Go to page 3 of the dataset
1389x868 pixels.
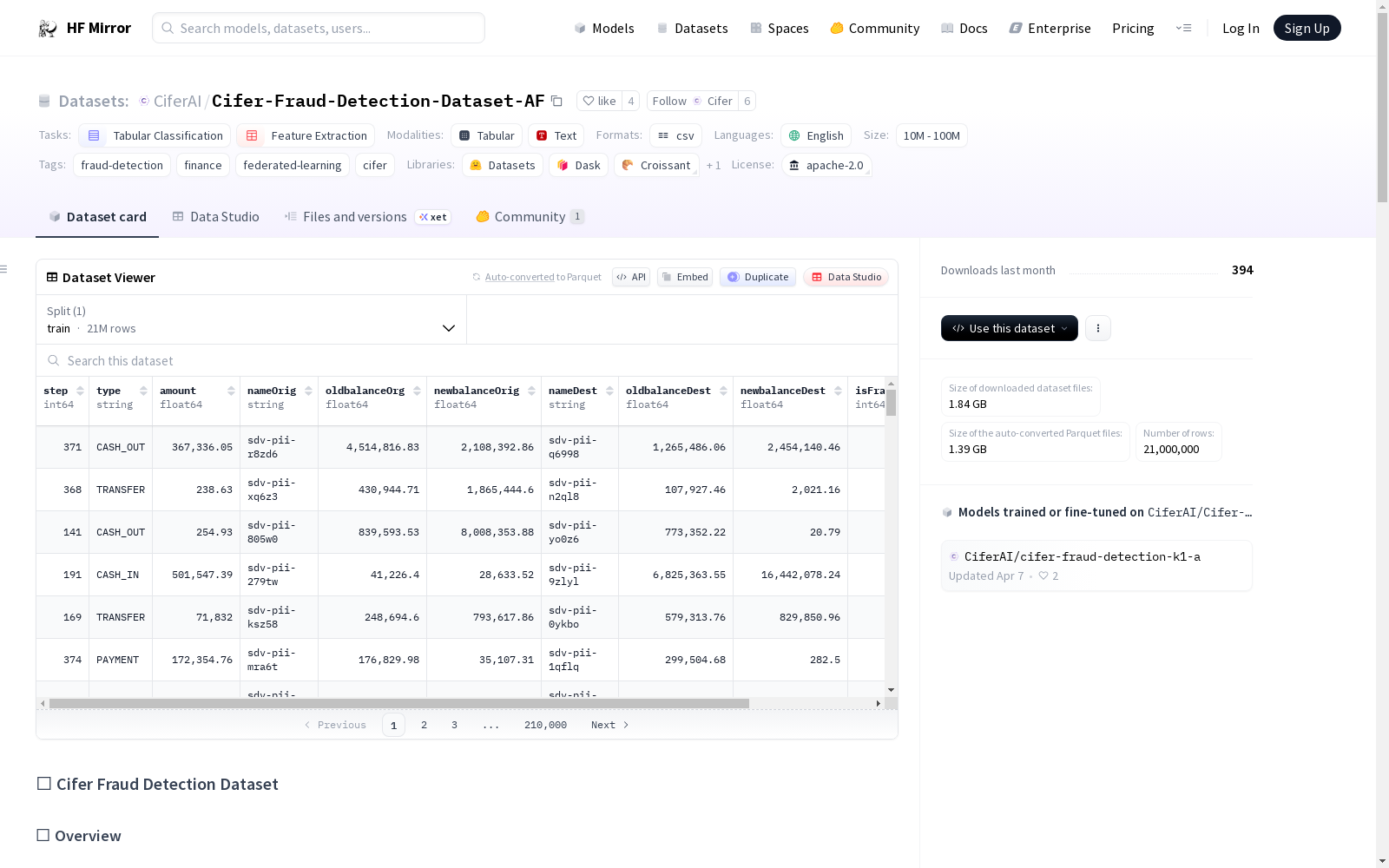[x=454, y=725]
